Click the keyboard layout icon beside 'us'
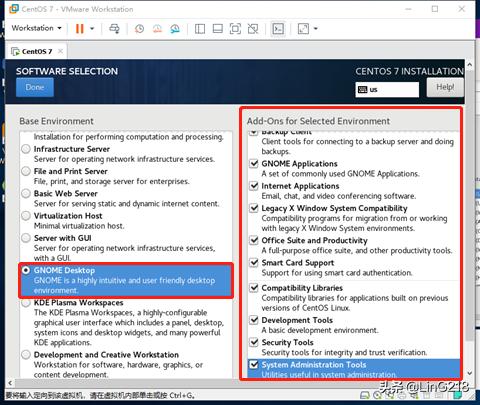Image resolution: width=480 pixels, height=405 pixels. tap(362, 89)
